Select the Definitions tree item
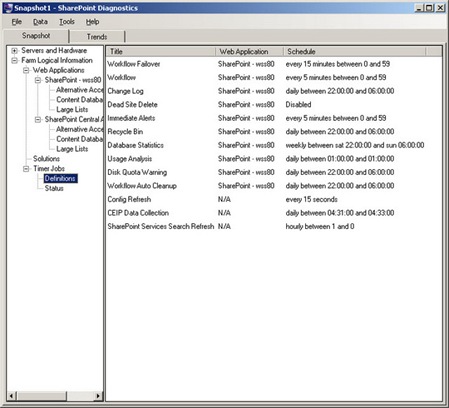Viewport: 449px width, 408px height. click(x=60, y=178)
